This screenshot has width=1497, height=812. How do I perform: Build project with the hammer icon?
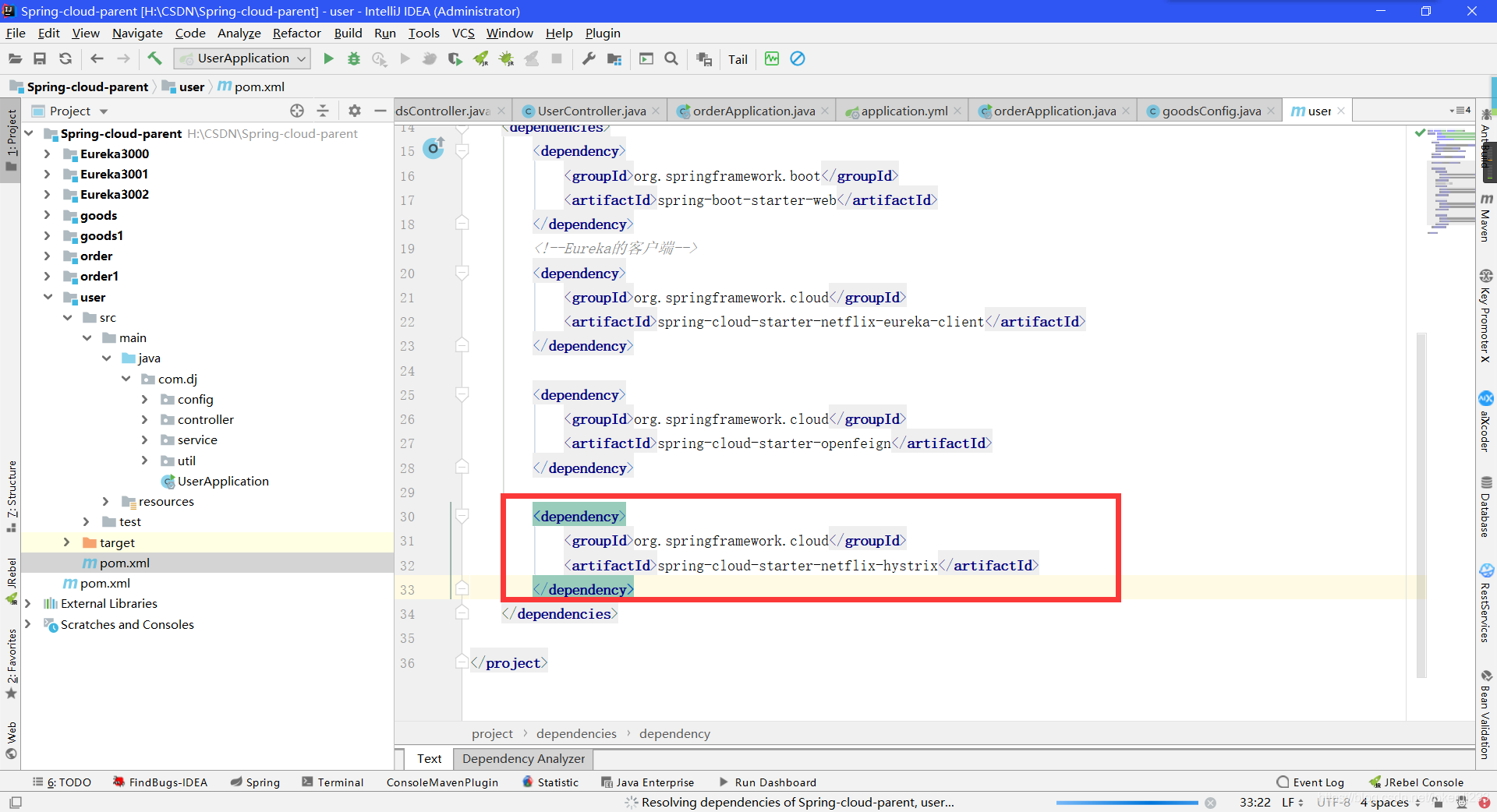[x=154, y=58]
